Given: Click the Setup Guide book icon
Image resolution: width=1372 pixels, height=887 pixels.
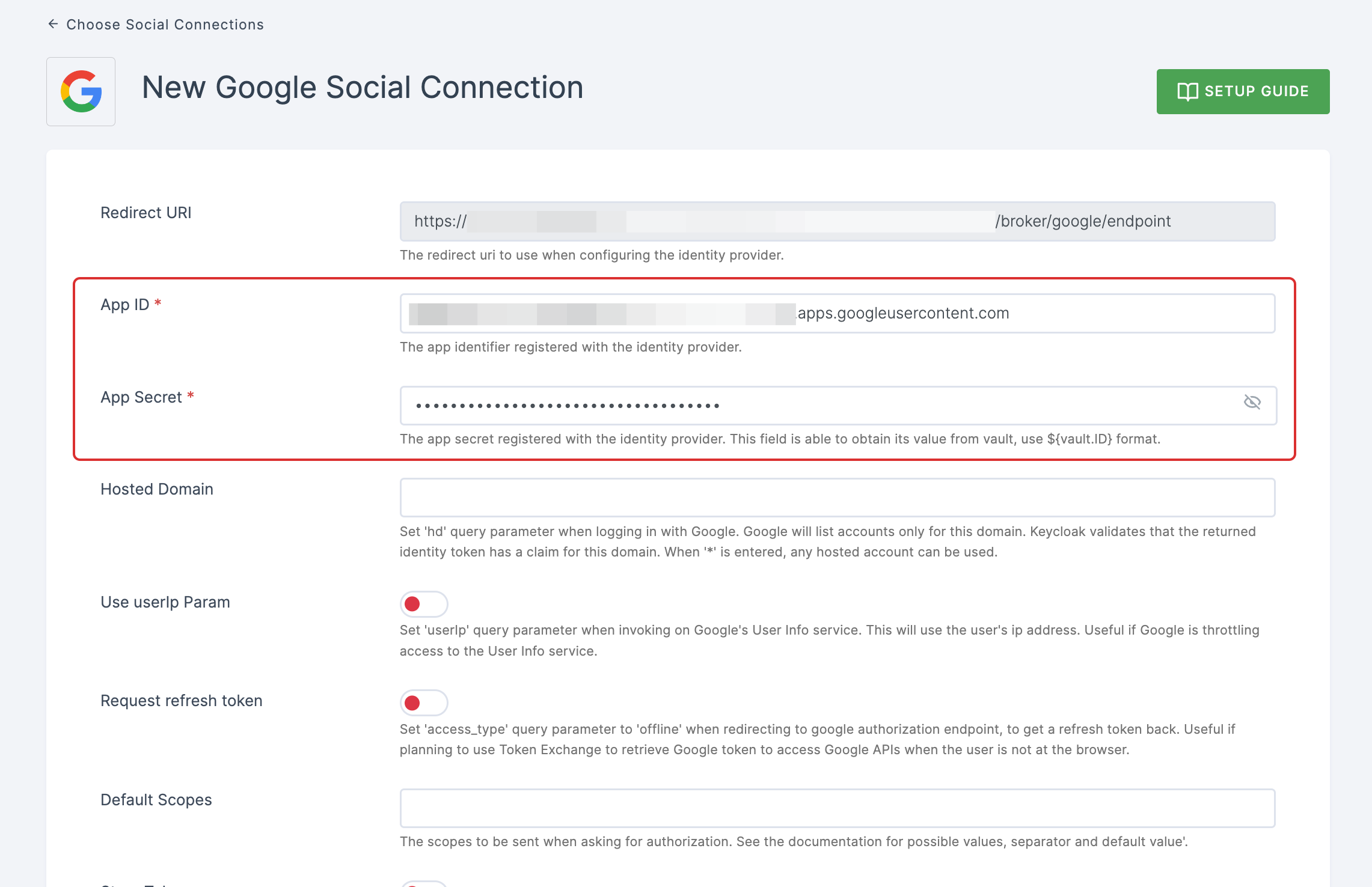Looking at the screenshot, I should coord(1187,91).
